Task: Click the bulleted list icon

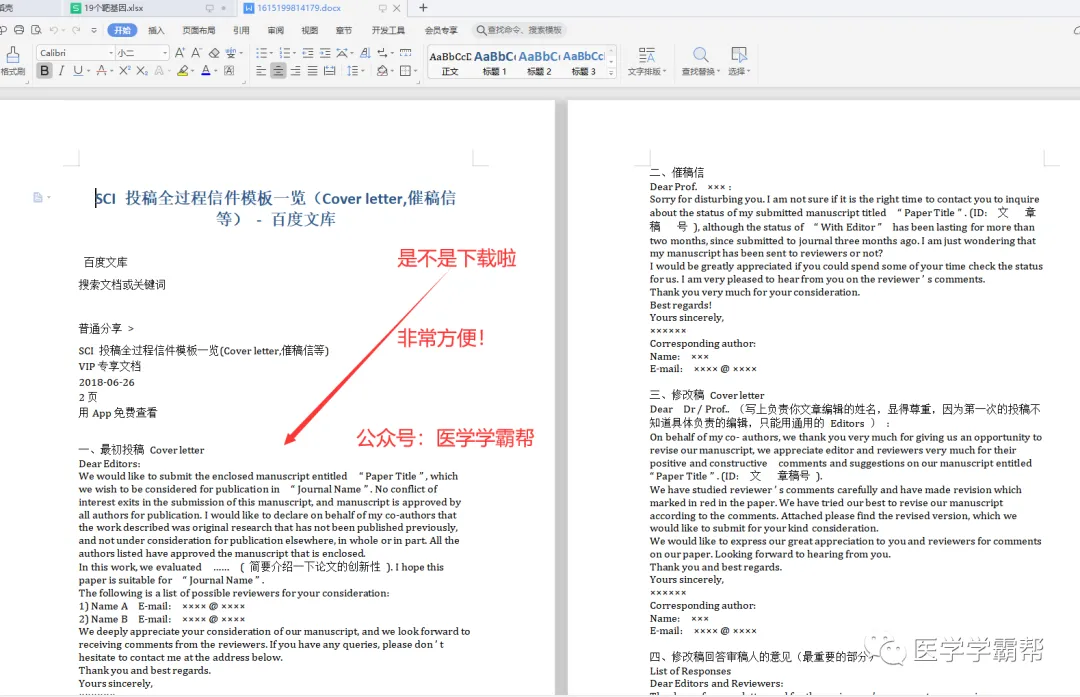Action: point(261,52)
